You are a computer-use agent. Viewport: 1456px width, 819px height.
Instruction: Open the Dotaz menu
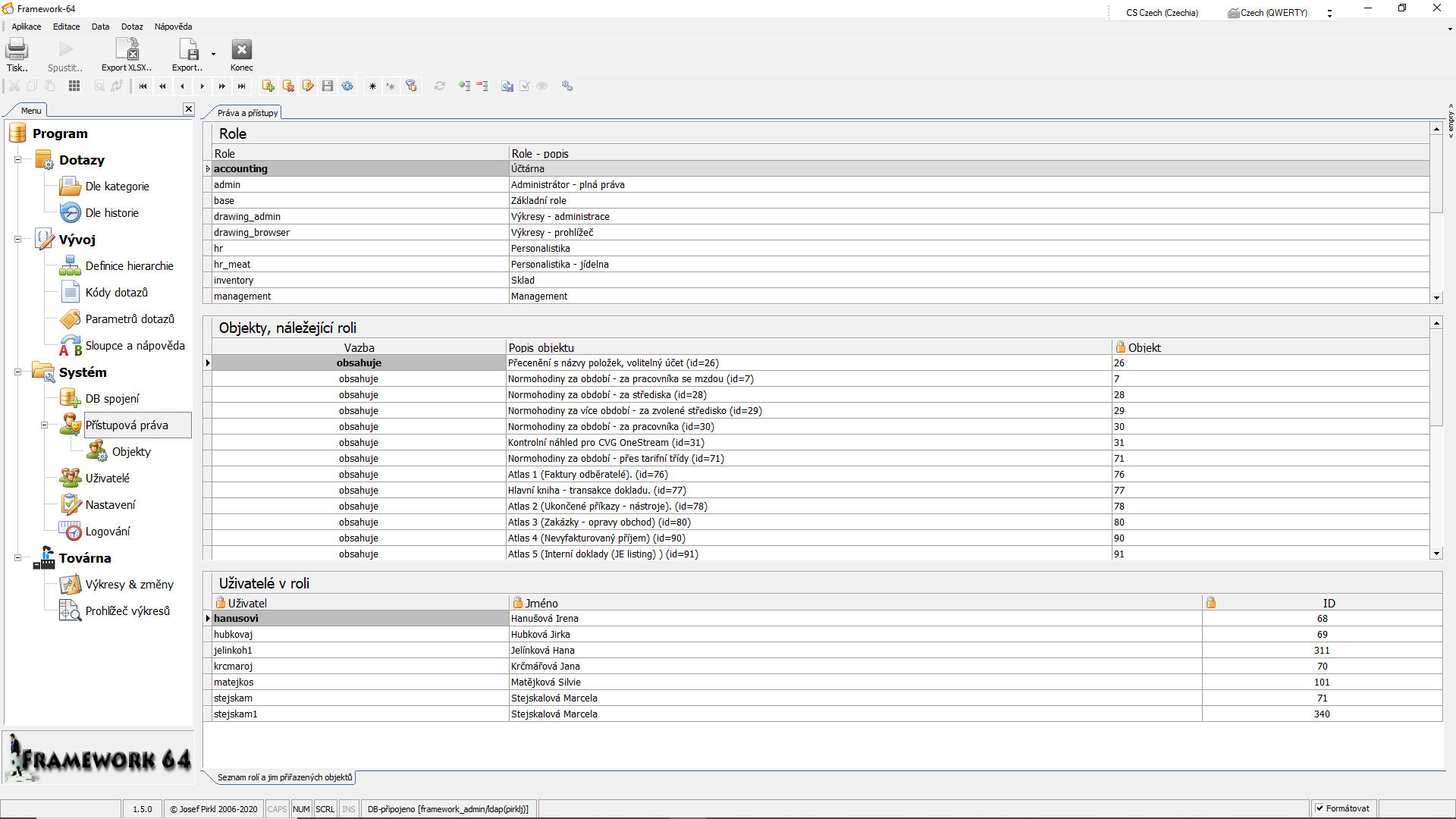tap(132, 27)
